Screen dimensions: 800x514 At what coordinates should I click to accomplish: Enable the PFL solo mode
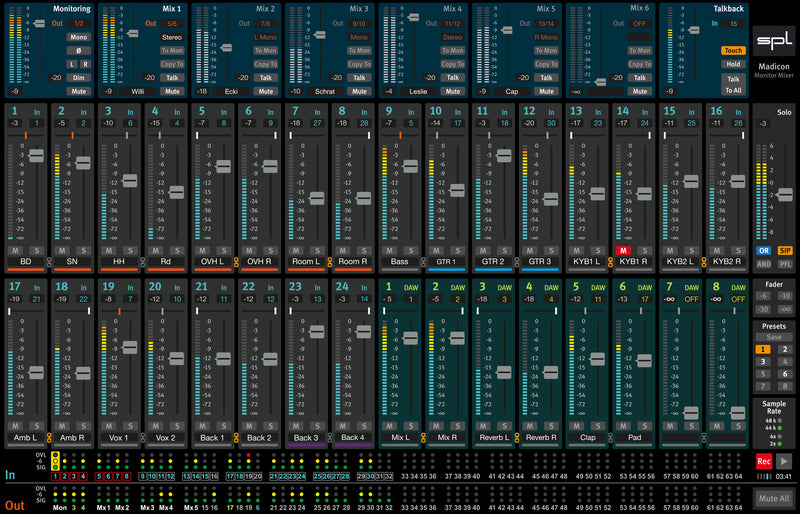(785, 264)
